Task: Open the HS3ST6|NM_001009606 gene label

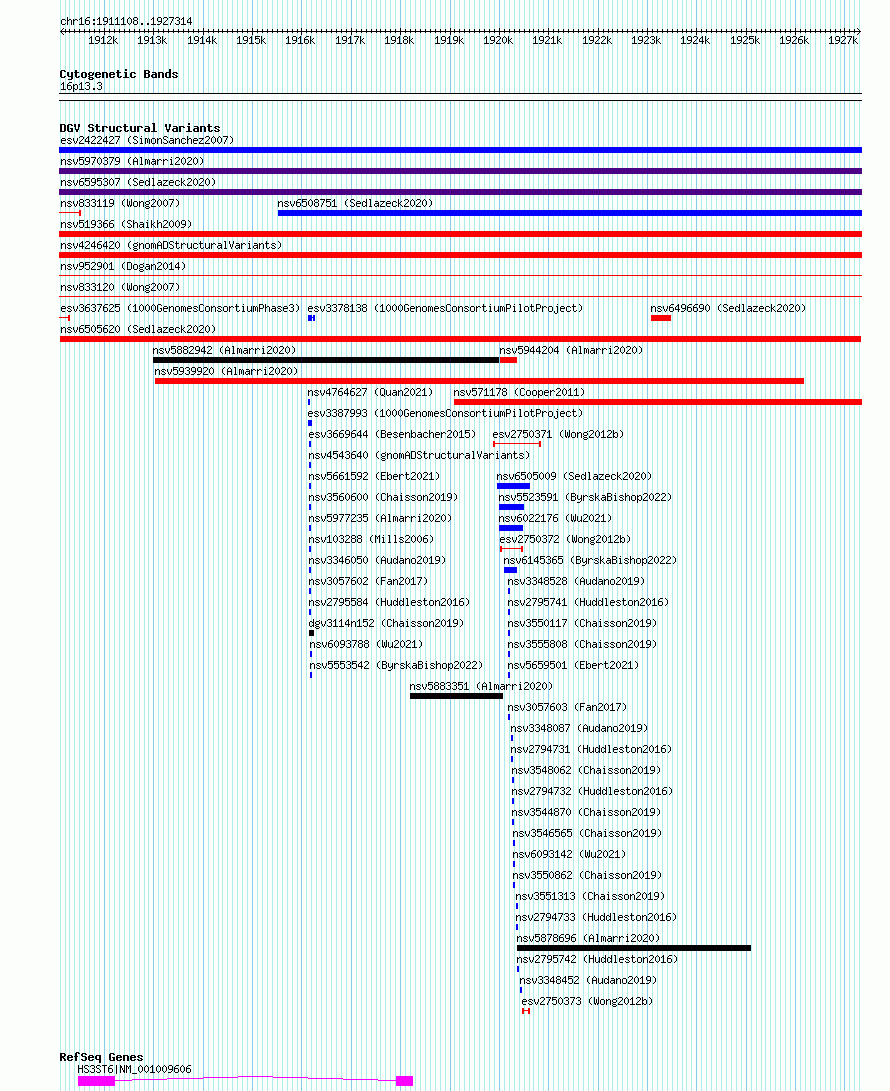Action: point(134,1069)
